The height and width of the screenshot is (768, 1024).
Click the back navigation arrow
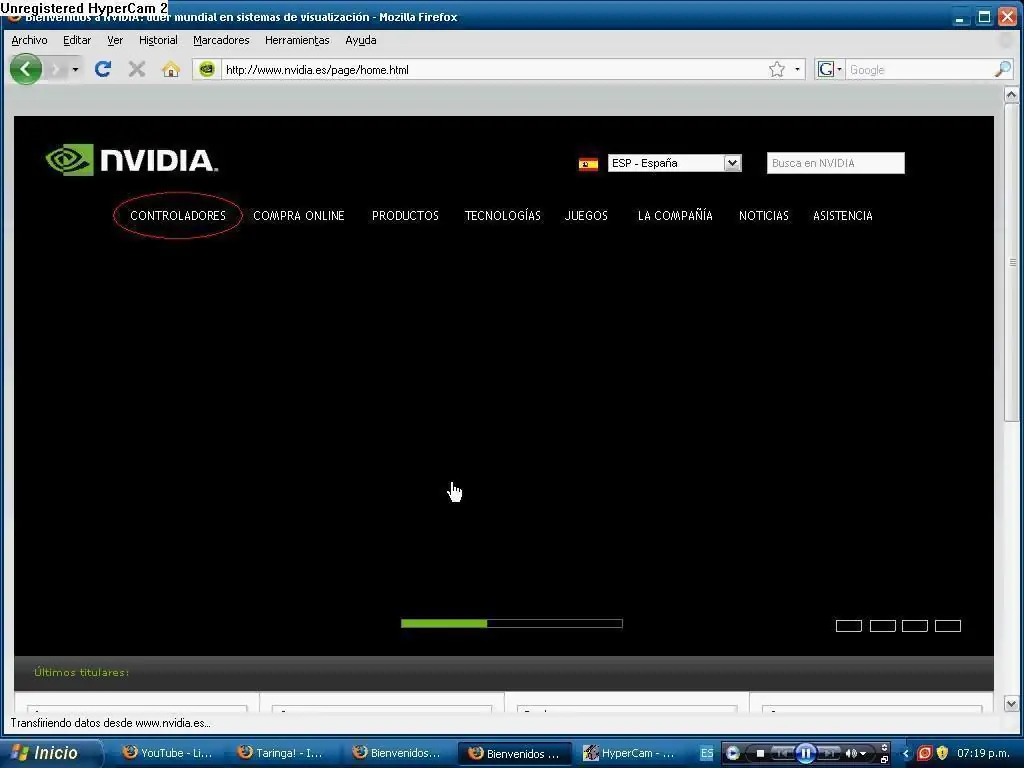[x=25, y=69]
